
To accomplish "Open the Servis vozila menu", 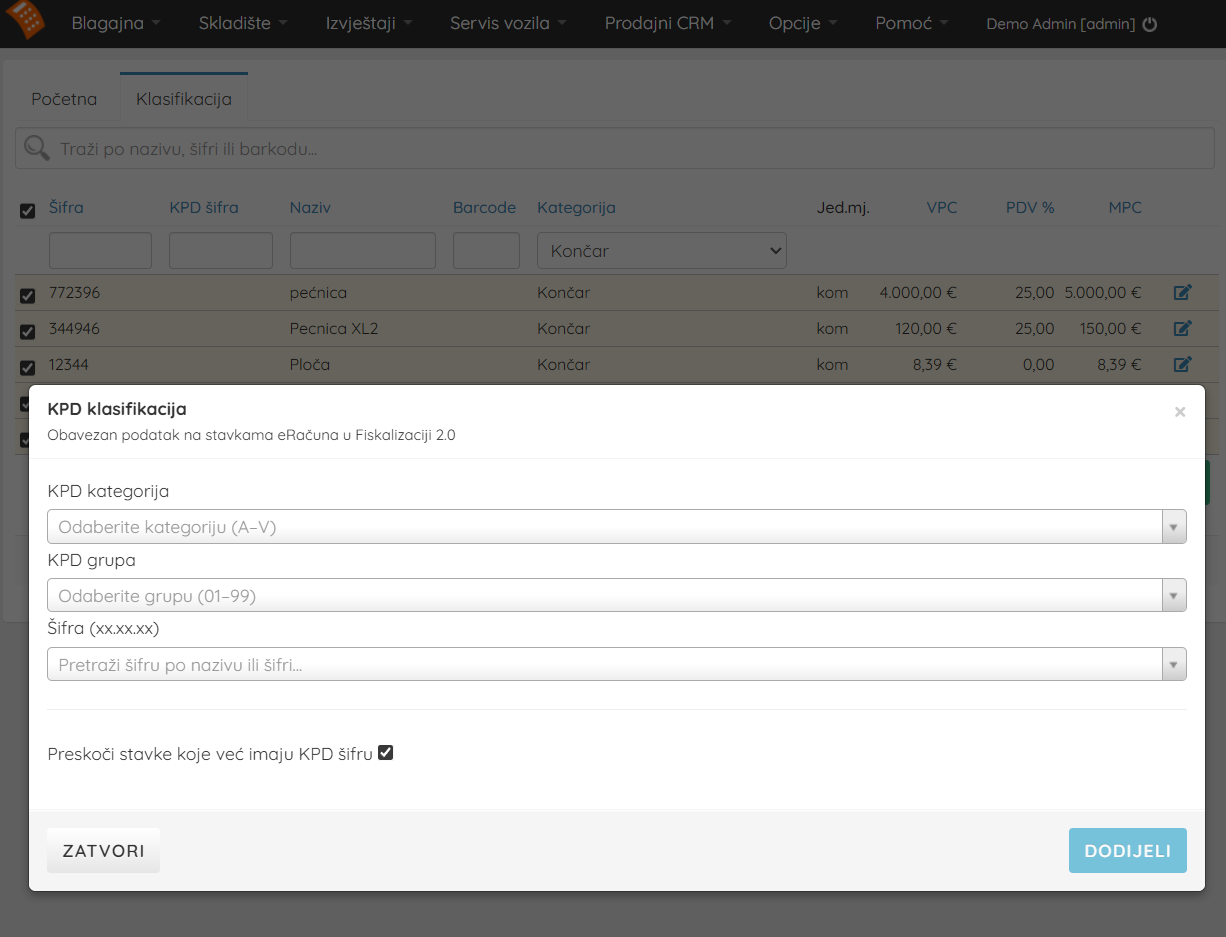I will pos(508,23).
